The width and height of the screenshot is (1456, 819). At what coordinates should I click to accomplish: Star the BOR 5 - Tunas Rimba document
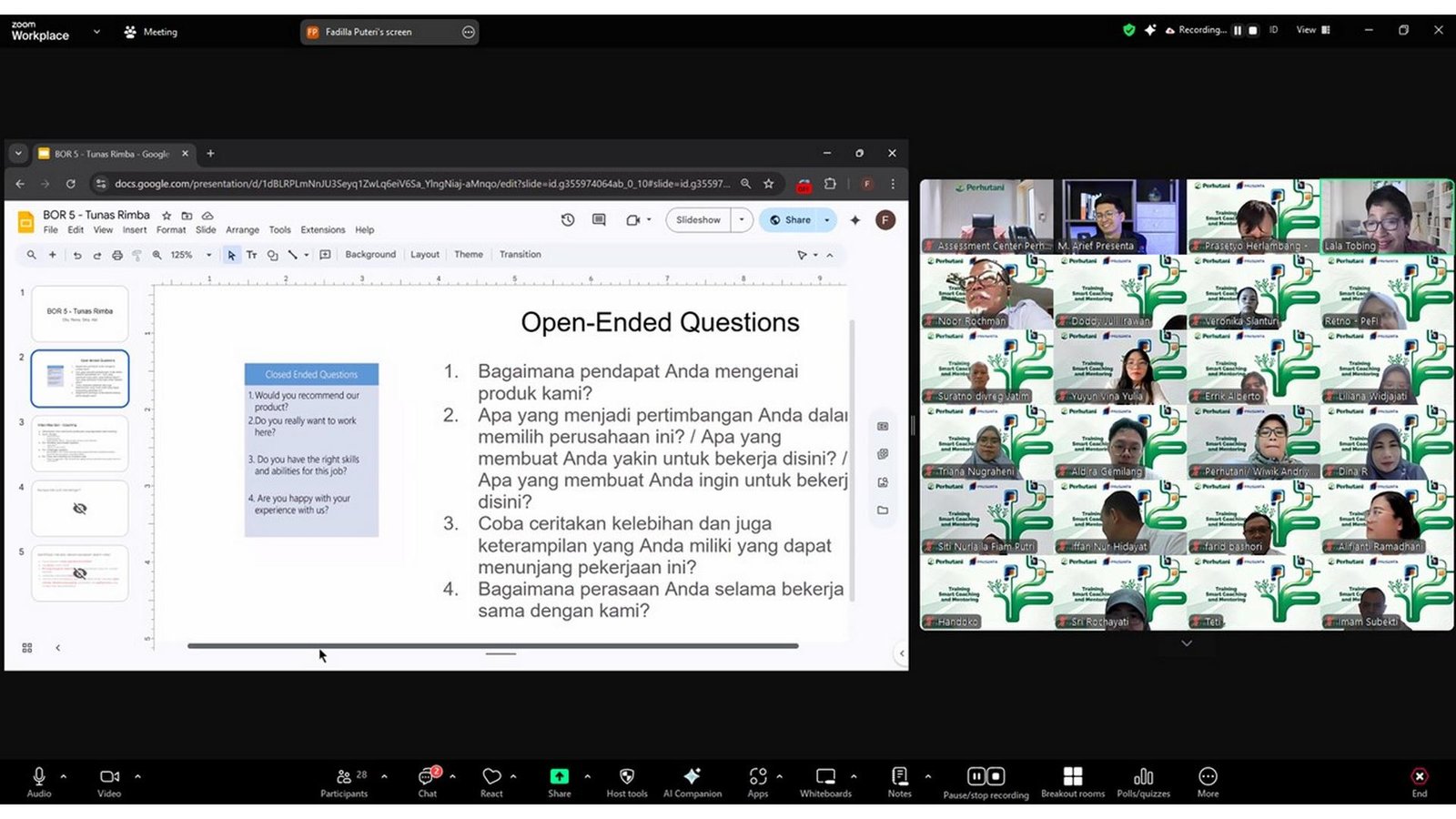[167, 216]
